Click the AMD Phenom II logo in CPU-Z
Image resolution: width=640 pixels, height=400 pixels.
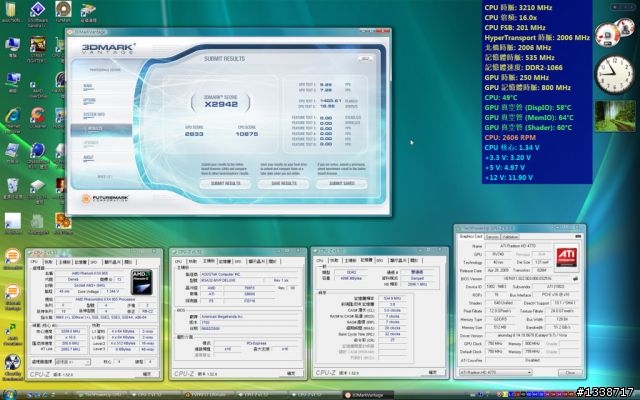(142, 282)
